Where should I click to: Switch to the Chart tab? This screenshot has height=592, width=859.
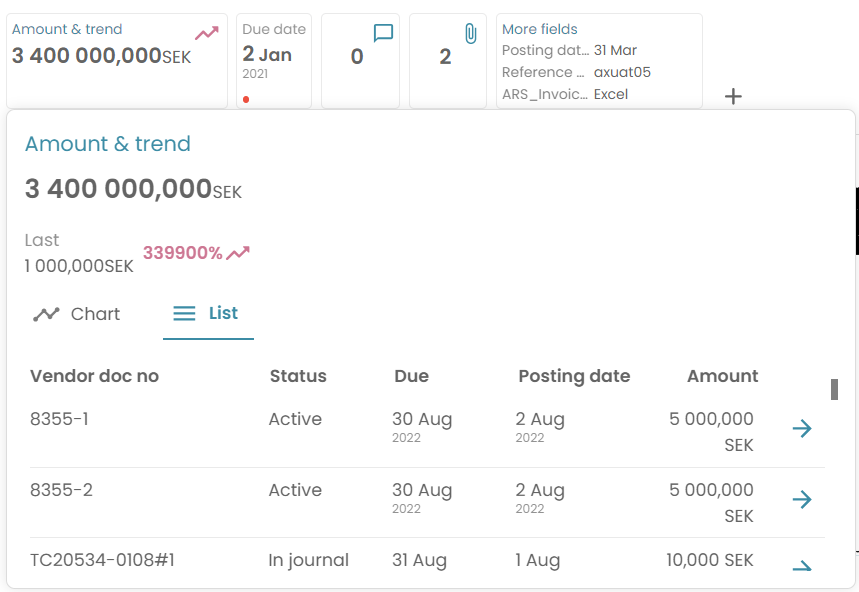pyautogui.click(x=77, y=314)
